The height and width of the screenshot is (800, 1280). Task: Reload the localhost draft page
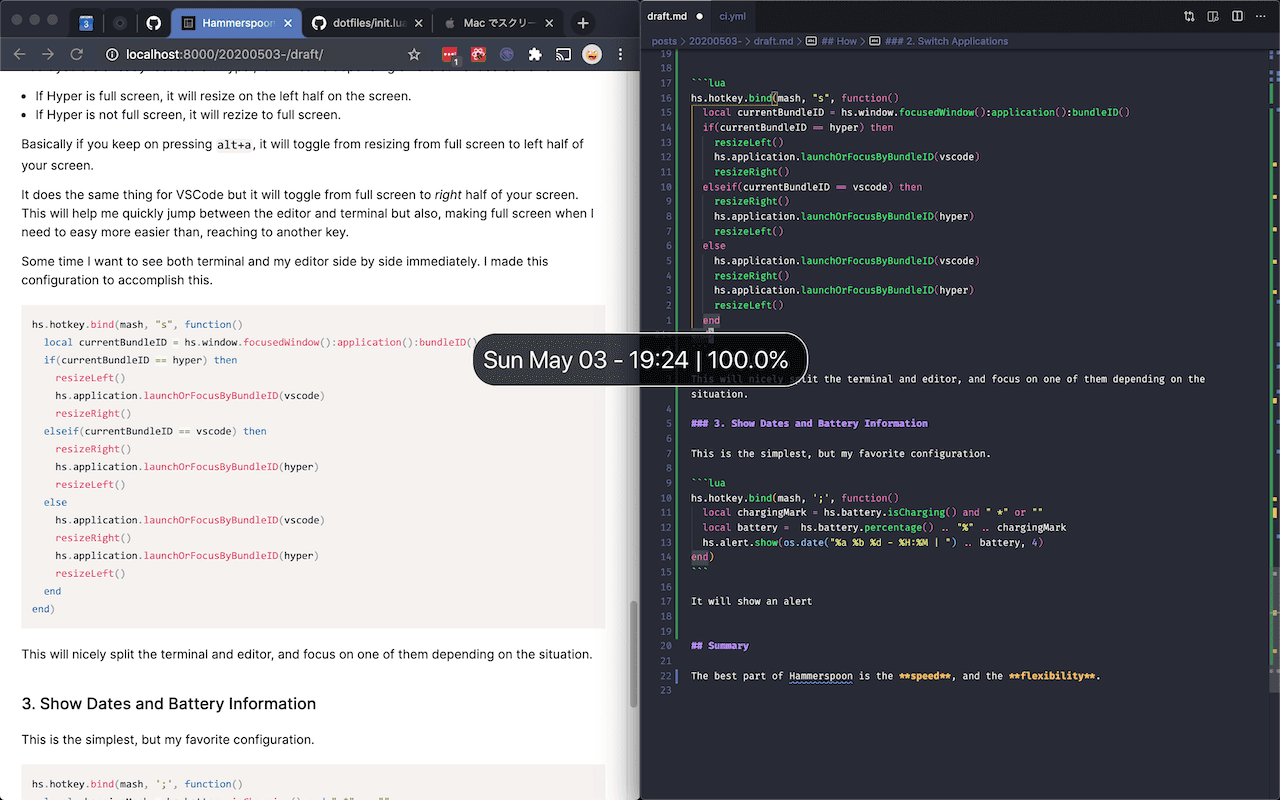click(76, 54)
